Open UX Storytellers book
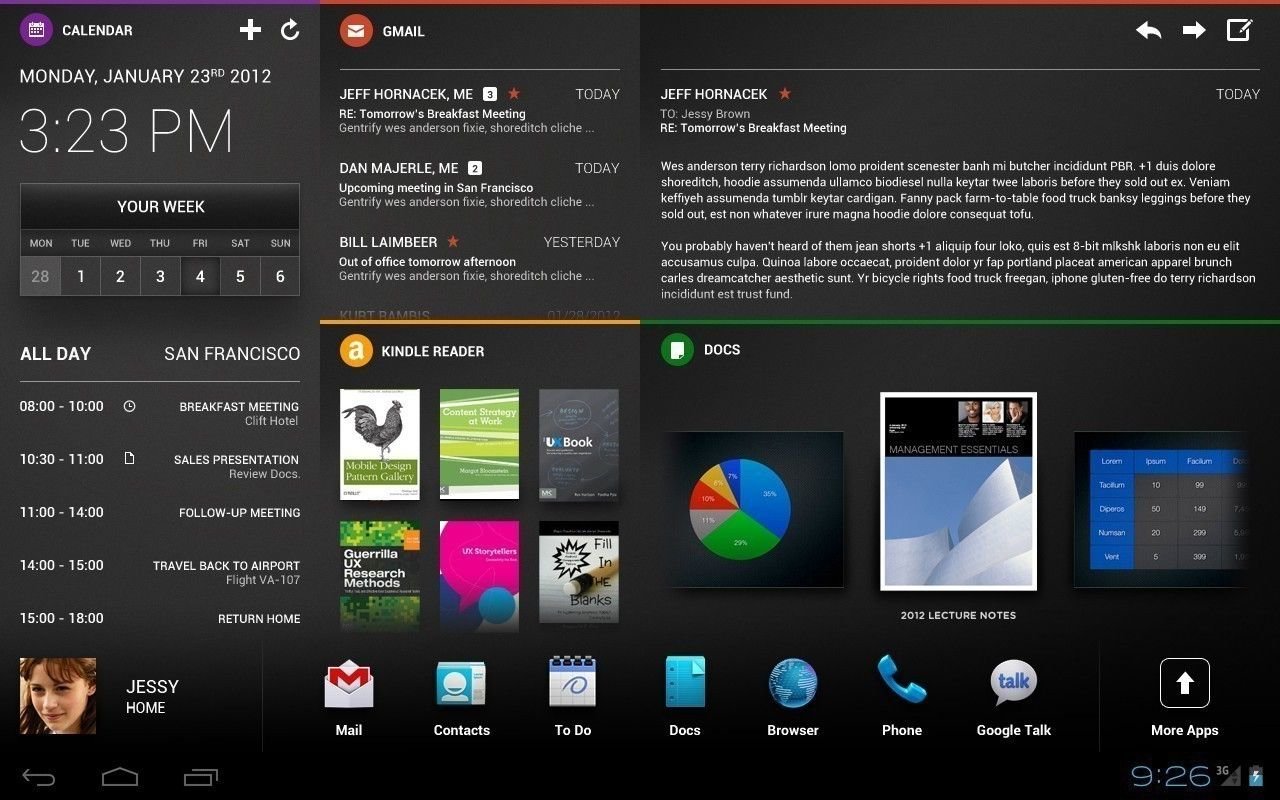Viewport: 1280px width, 800px height. pos(479,575)
